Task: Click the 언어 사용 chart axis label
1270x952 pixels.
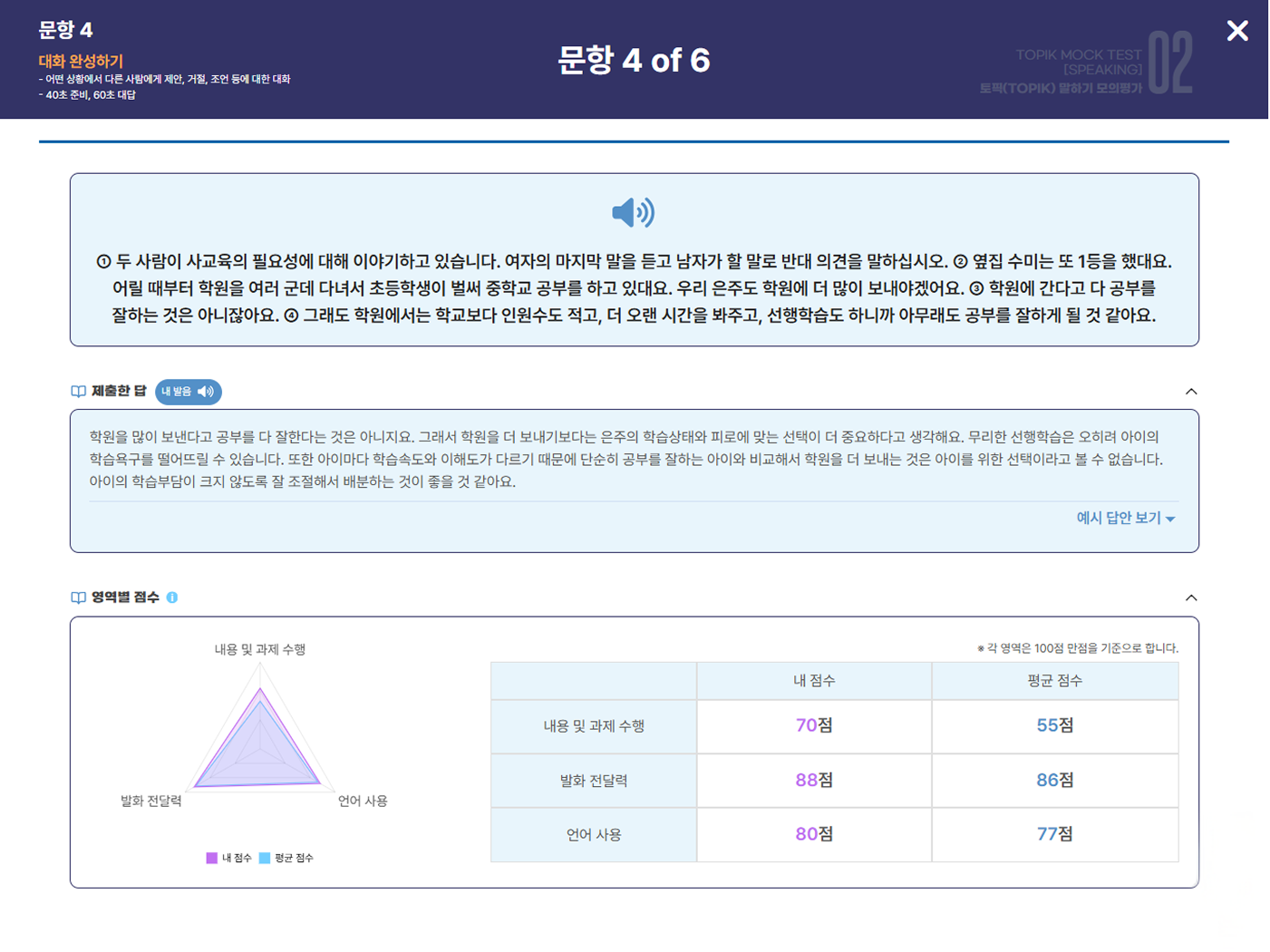Action: point(363,801)
